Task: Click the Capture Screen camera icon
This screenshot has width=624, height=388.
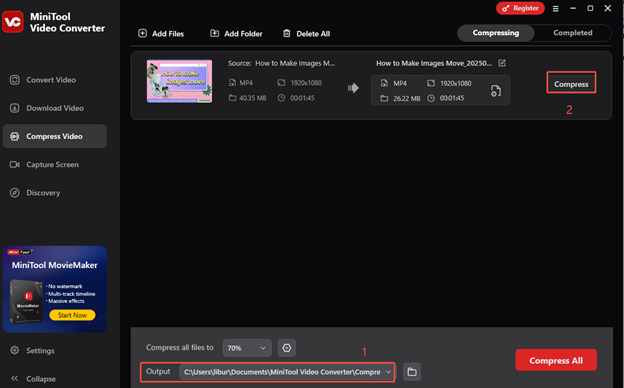Action: 15,165
